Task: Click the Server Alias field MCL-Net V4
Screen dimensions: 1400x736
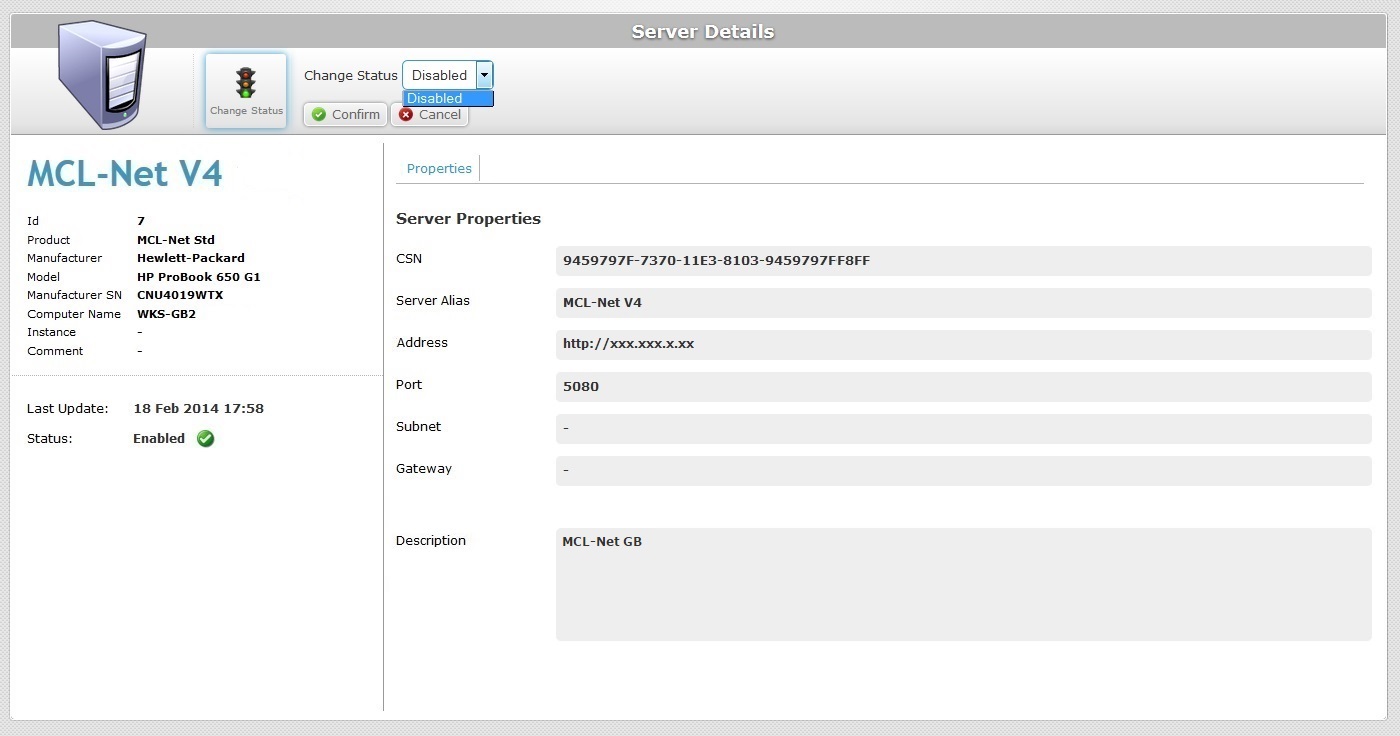Action: click(963, 303)
